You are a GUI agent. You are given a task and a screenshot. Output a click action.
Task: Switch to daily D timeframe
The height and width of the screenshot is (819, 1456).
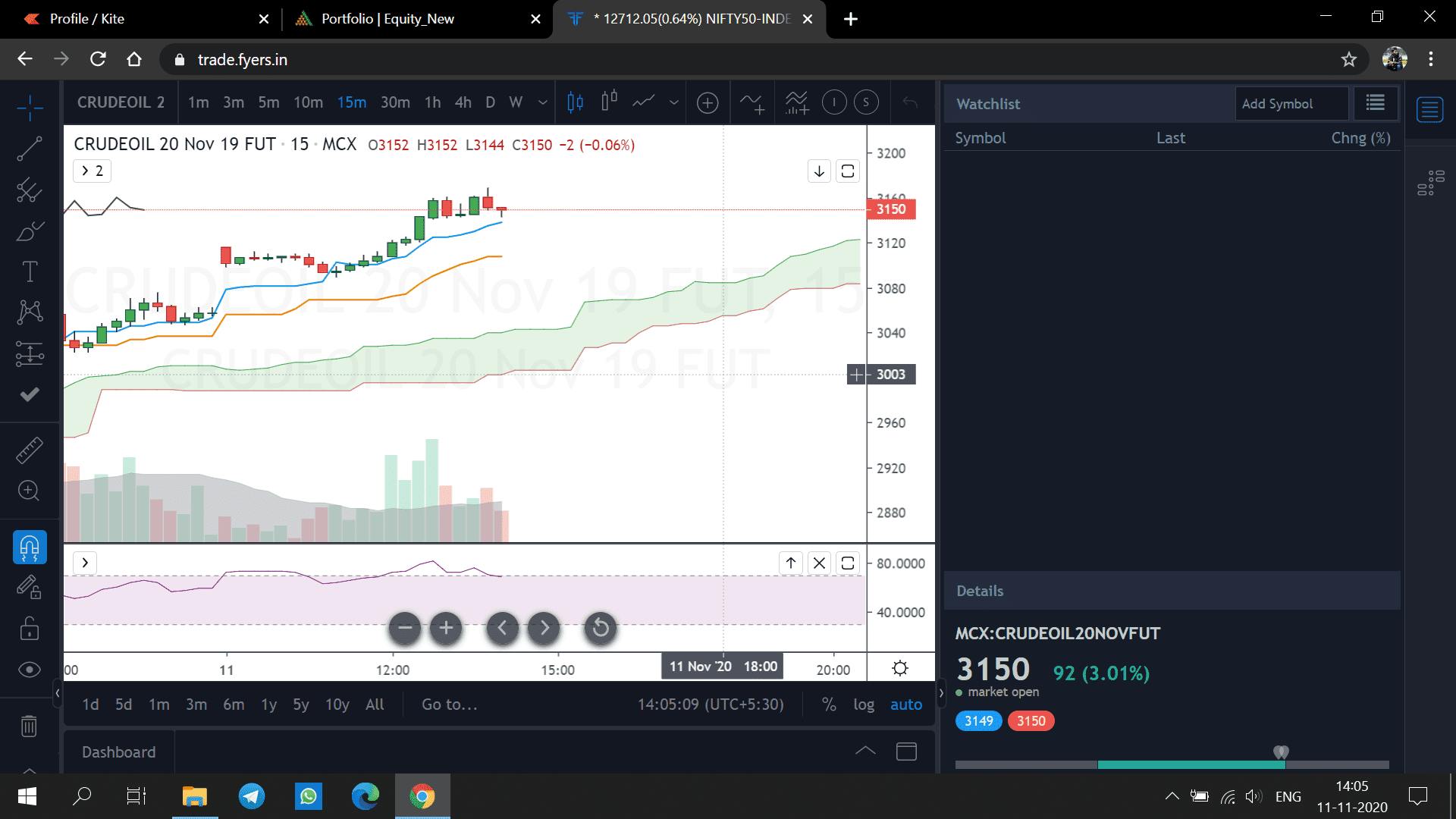[x=490, y=102]
